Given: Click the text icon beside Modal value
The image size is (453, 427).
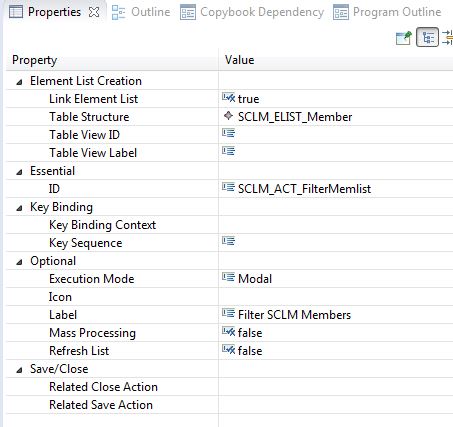Looking at the screenshot, I should pyautogui.click(x=229, y=277).
